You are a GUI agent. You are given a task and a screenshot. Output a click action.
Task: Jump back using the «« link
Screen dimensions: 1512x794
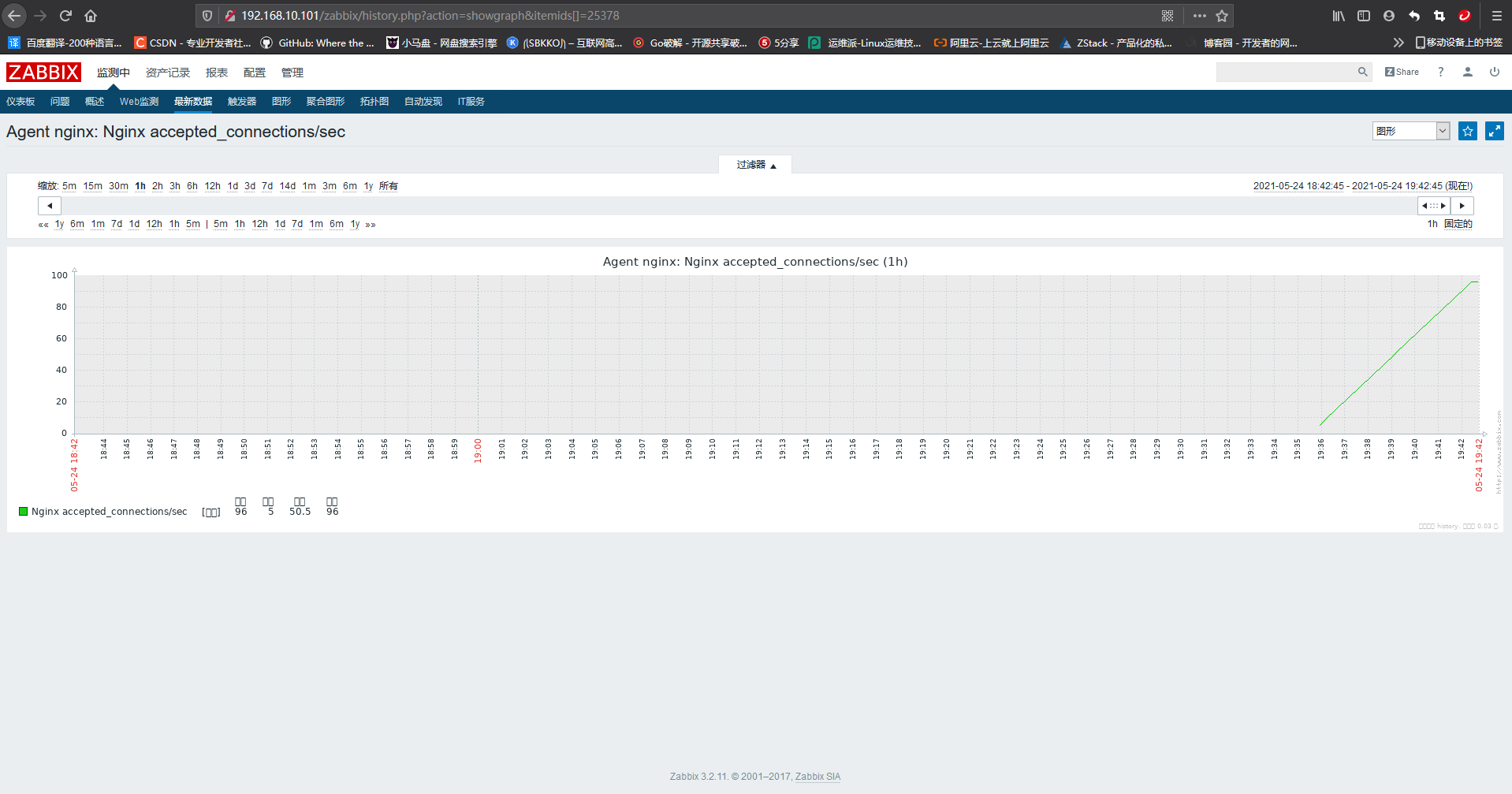[x=43, y=225]
